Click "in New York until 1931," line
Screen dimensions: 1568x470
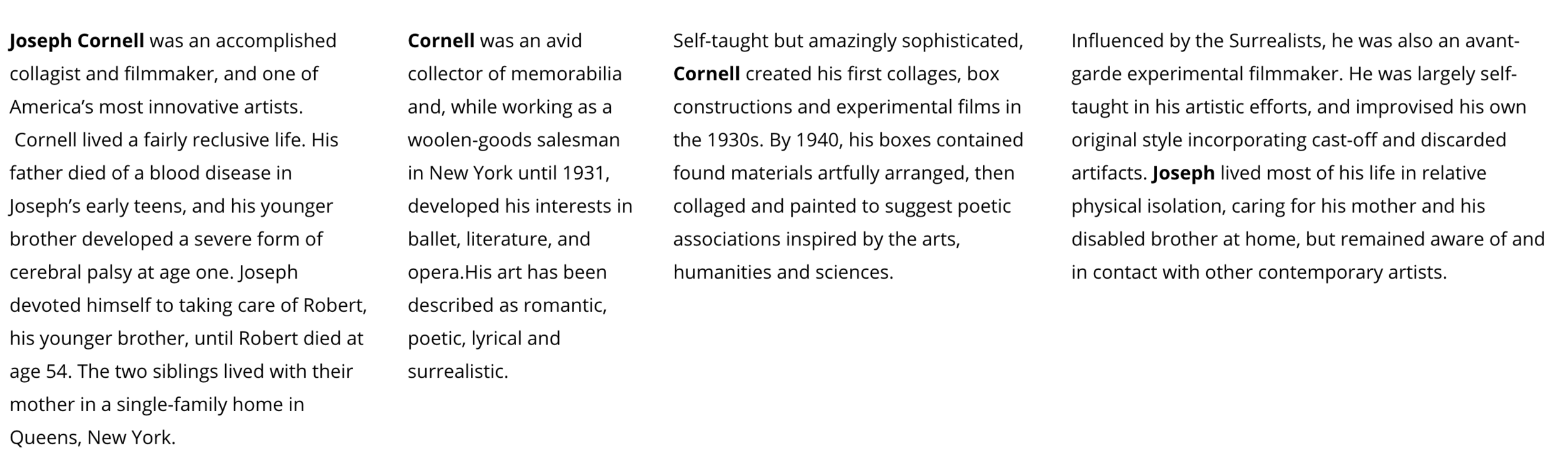[509, 173]
